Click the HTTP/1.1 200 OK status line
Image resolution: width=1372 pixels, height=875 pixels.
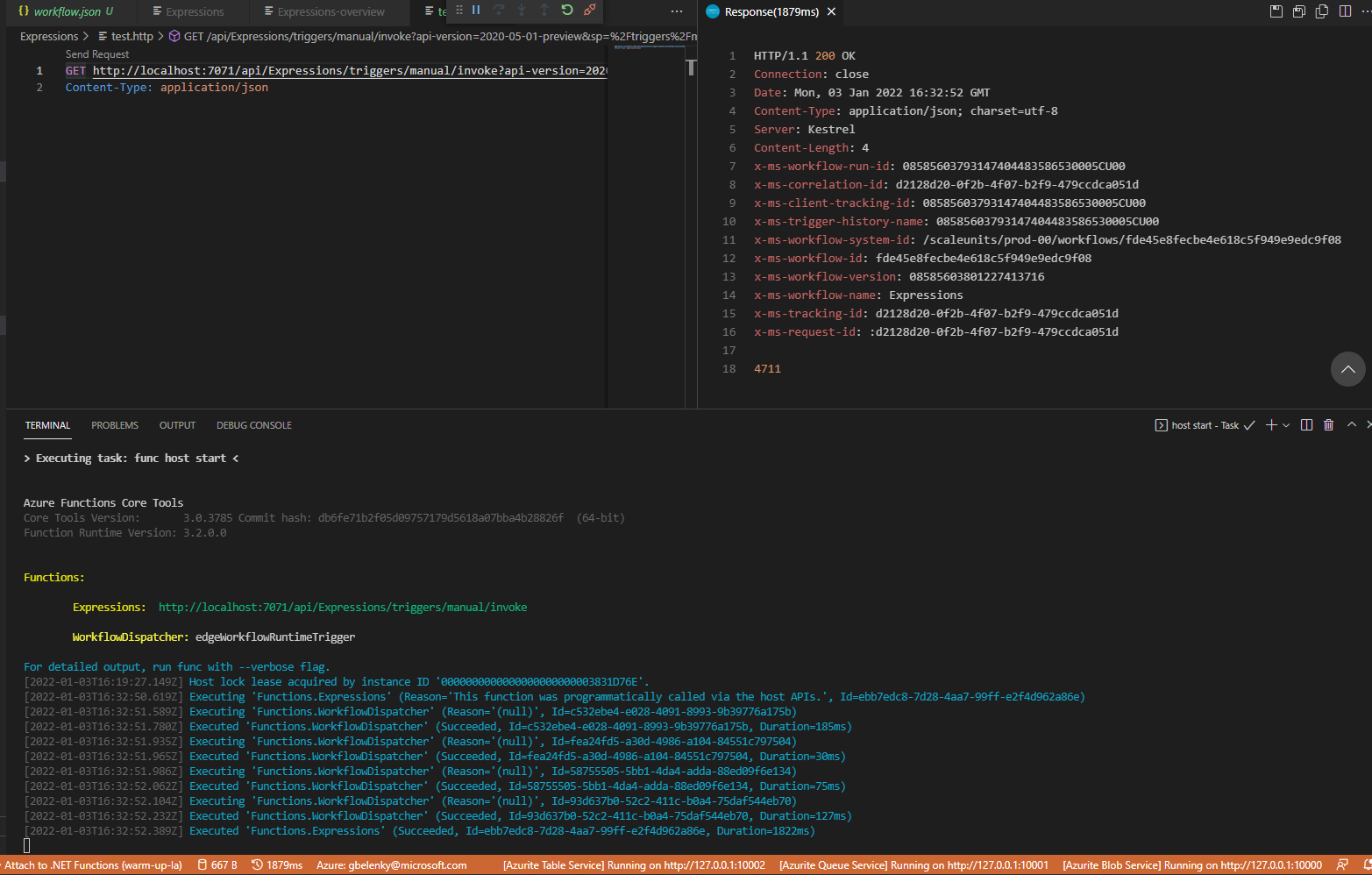(x=805, y=56)
